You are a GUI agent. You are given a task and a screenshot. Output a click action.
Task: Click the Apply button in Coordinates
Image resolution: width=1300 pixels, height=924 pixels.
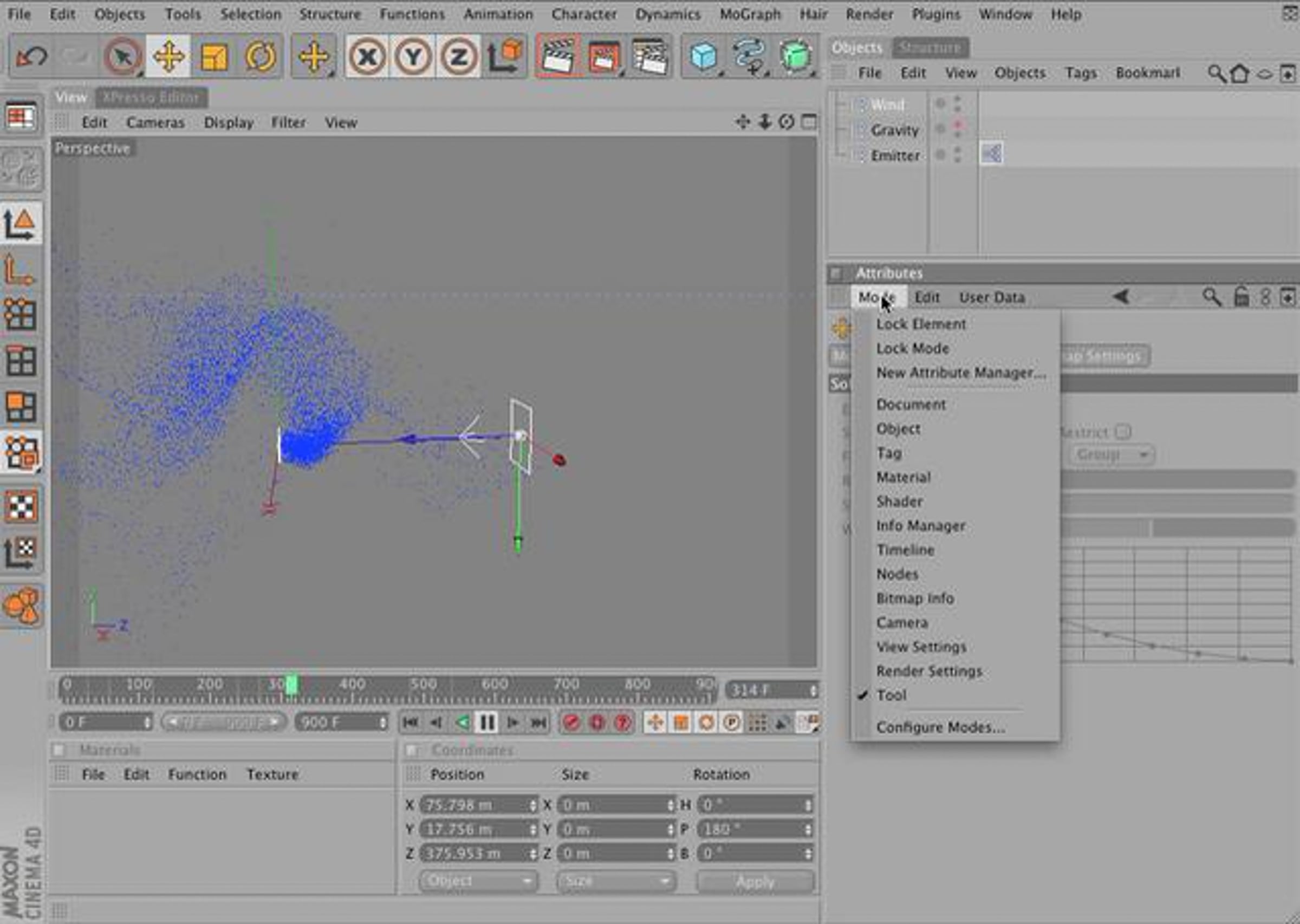[x=755, y=881]
